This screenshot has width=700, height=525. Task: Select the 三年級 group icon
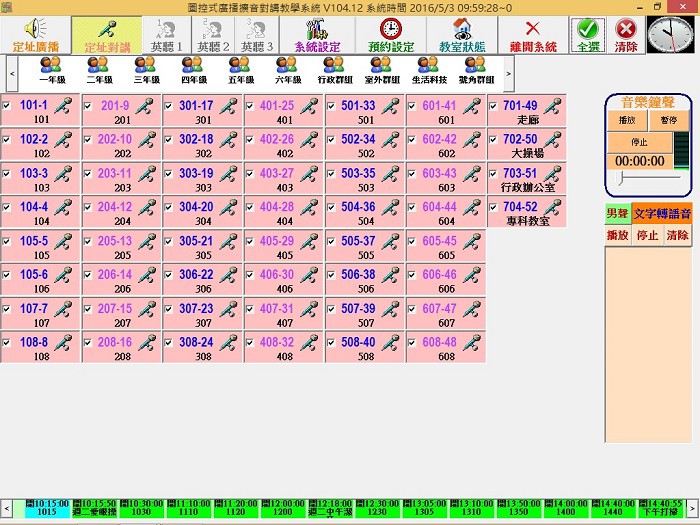point(148,65)
